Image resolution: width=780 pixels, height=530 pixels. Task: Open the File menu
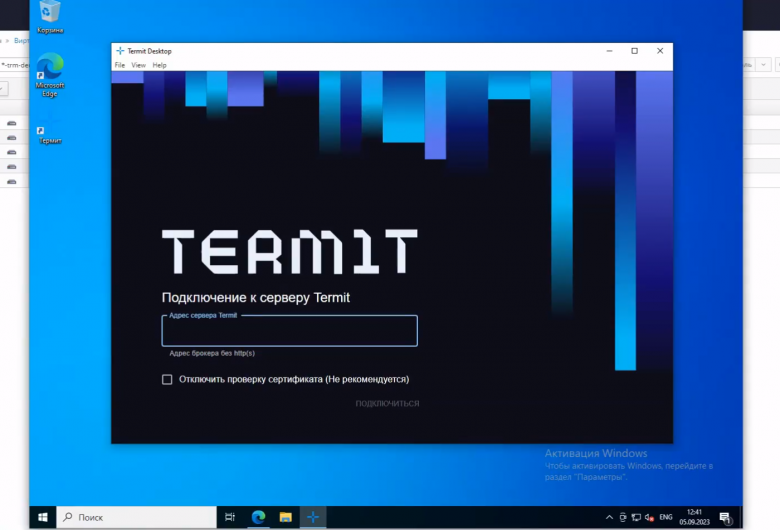point(119,65)
